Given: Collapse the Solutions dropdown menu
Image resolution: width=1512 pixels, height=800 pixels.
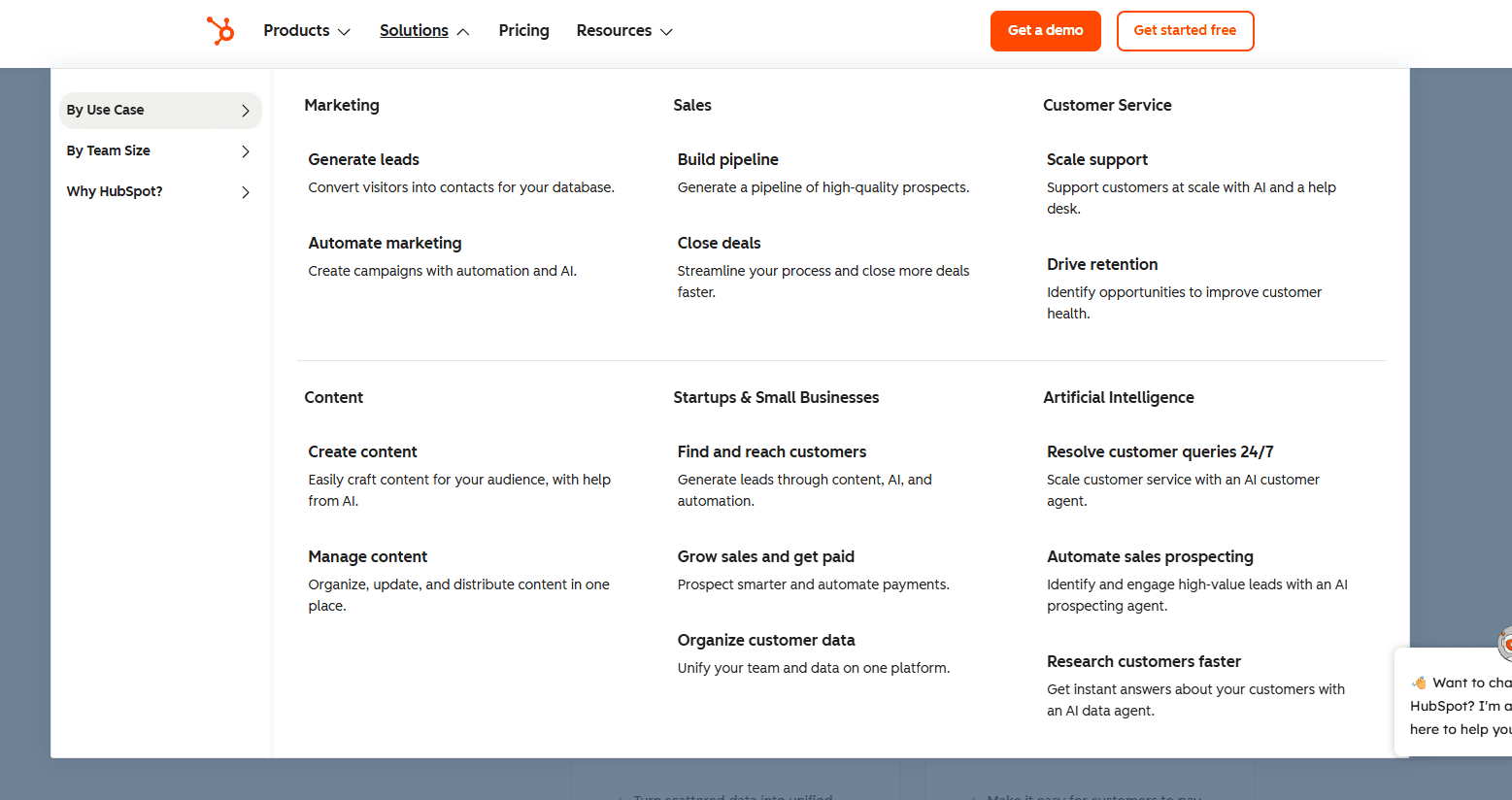Looking at the screenshot, I should pos(424,31).
